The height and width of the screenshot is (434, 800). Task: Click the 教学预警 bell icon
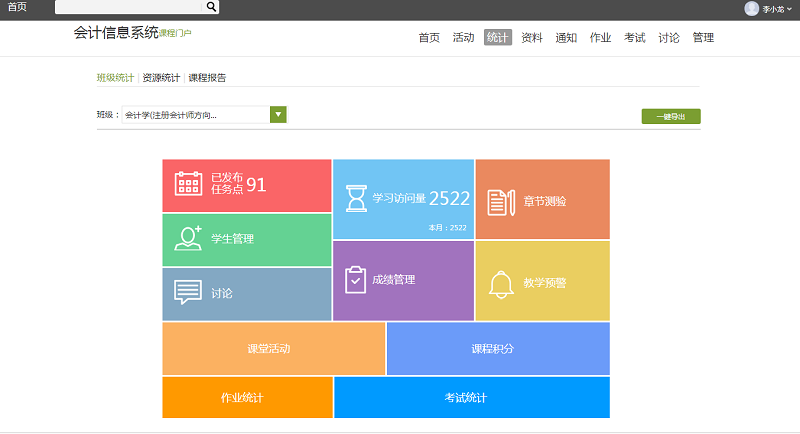[x=501, y=284]
